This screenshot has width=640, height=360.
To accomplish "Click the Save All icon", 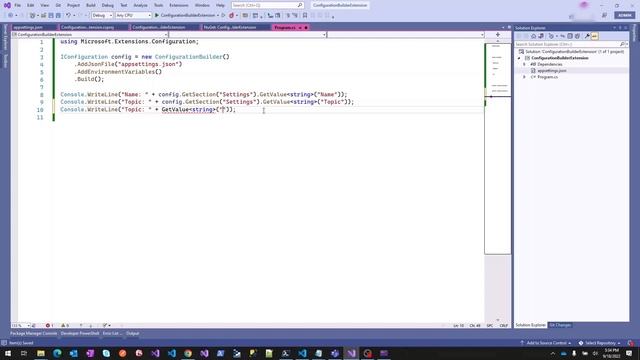I will [x=58, y=15].
